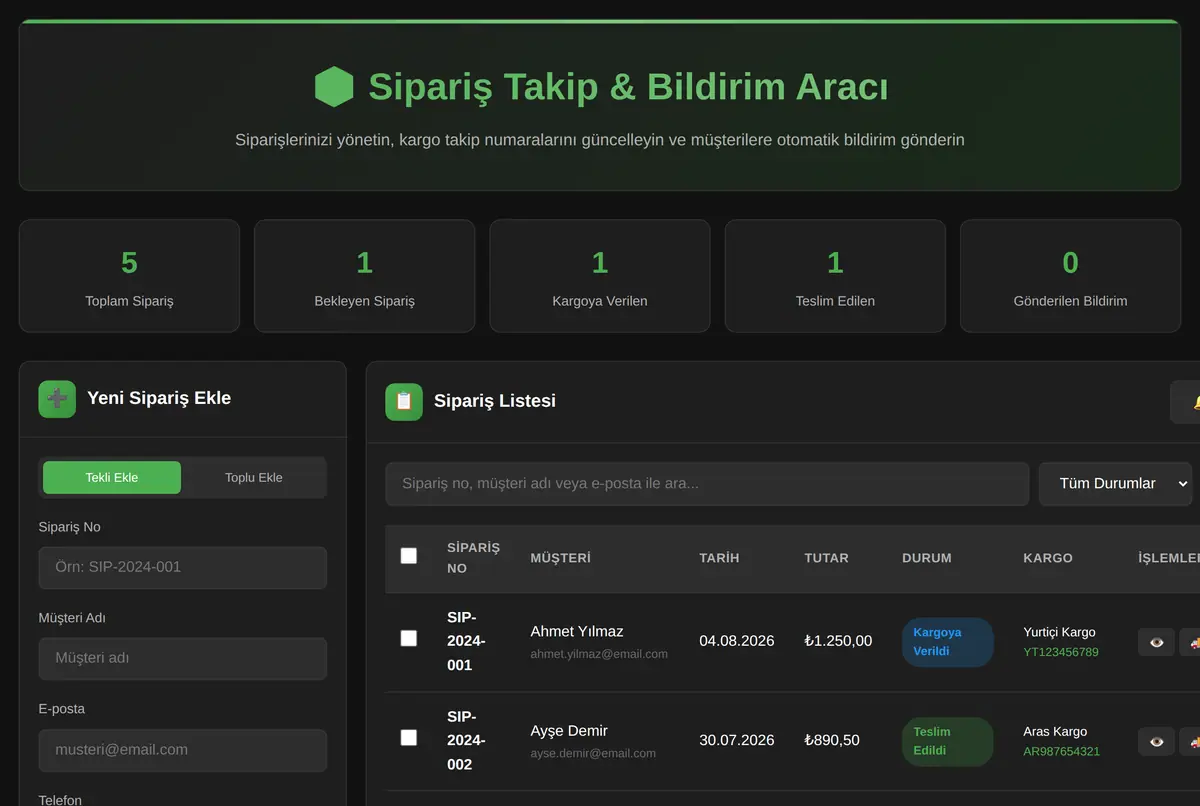Viewport: 1200px width, 806px height.
Task: Click the MÜŞTERİ column header
Action: point(560,558)
